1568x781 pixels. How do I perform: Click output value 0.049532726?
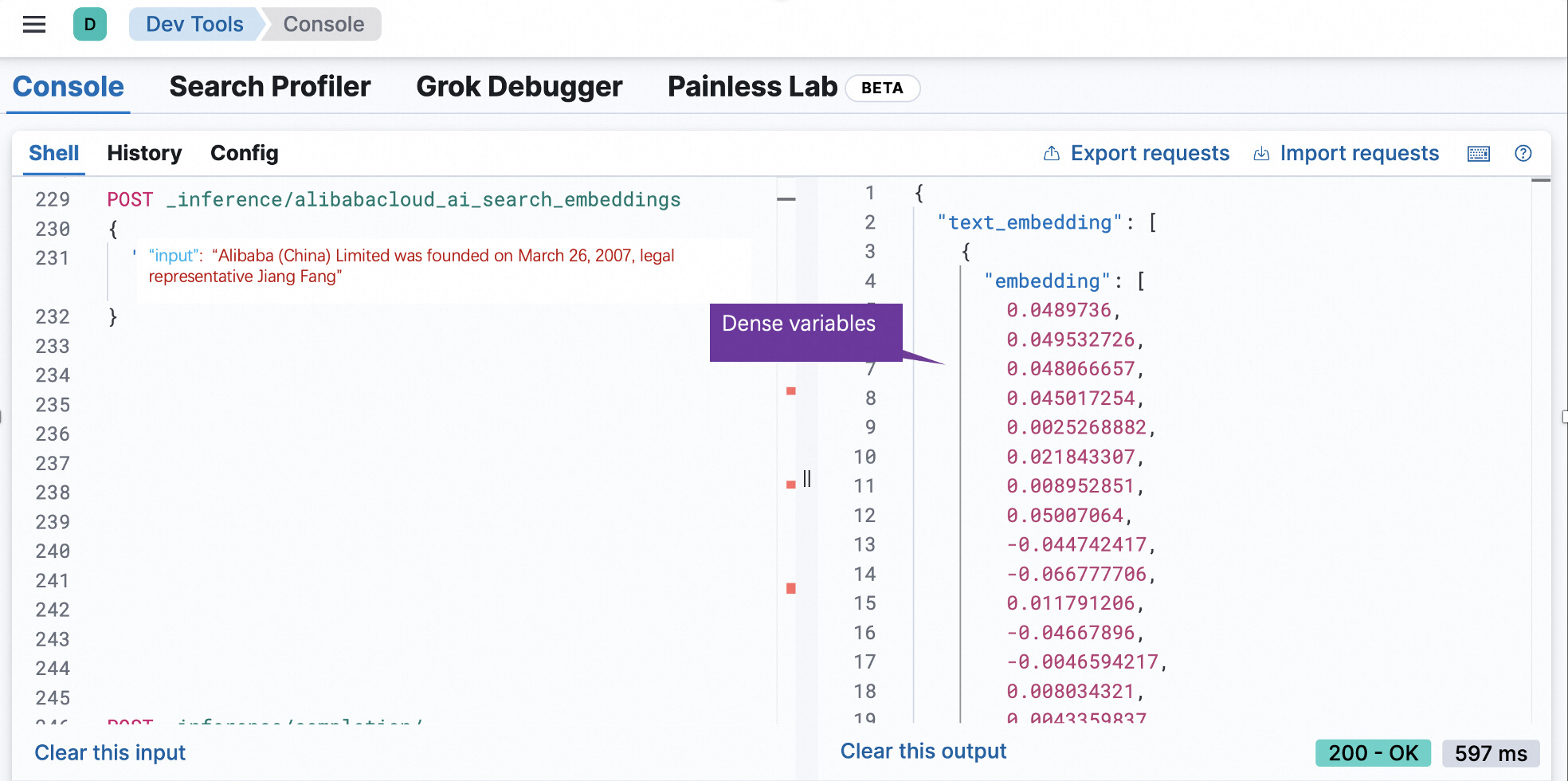pos(1070,339)
